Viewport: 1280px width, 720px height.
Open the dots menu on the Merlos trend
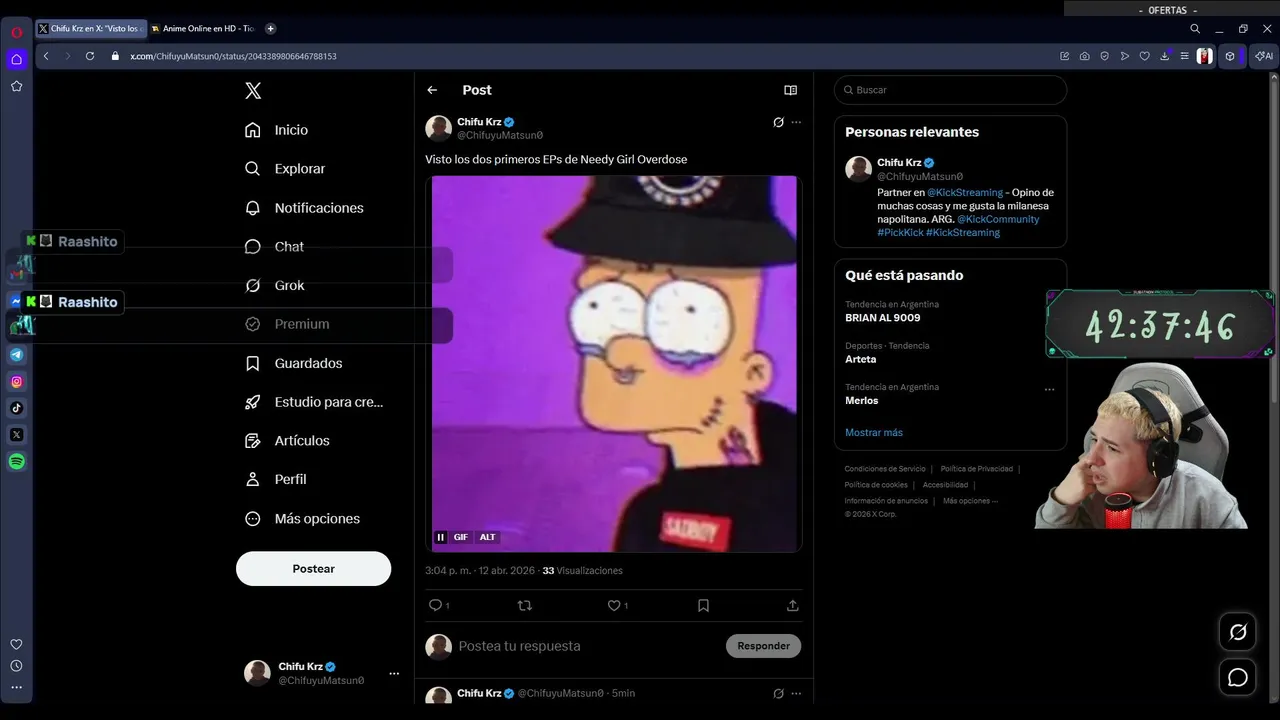tap(1049, 390)
